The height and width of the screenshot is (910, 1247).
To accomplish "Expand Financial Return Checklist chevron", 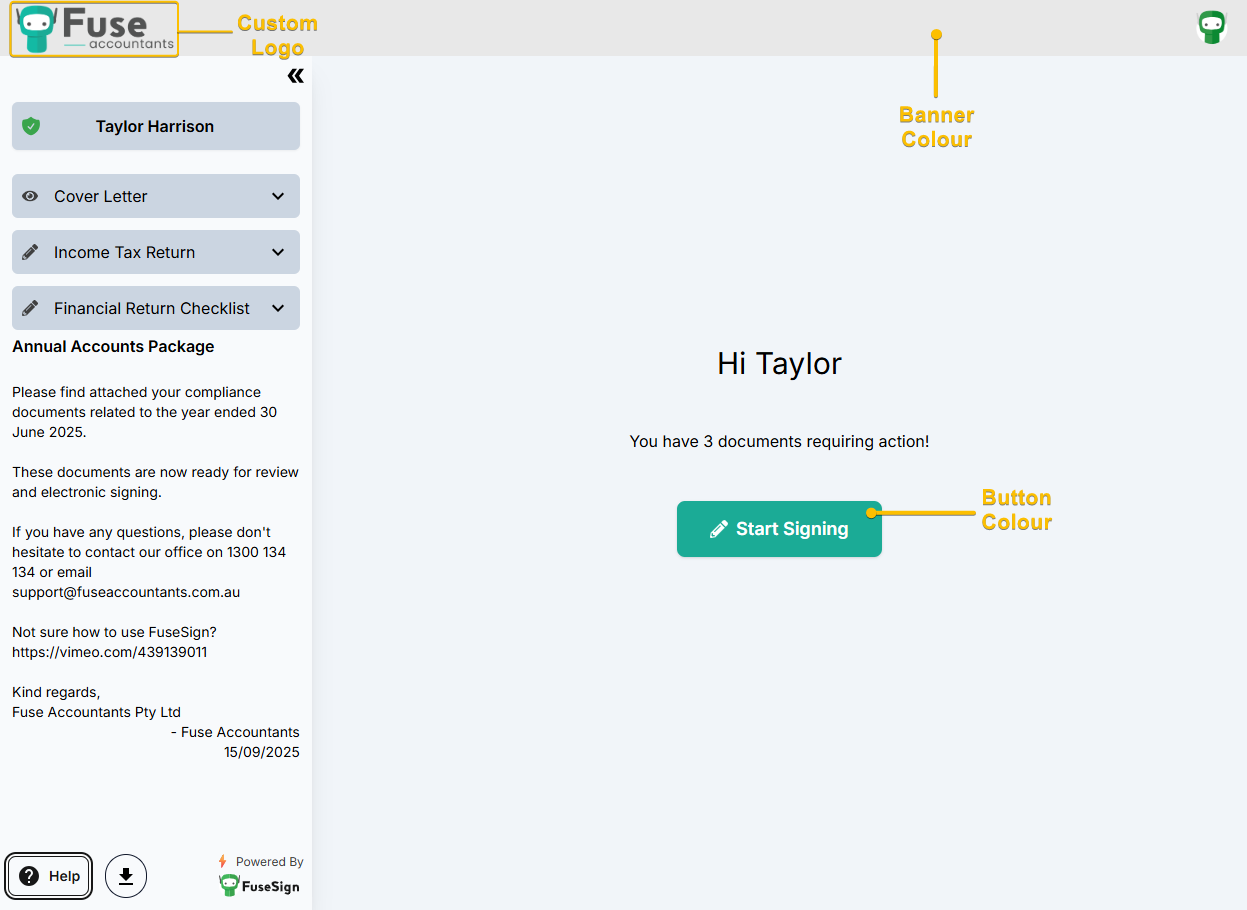I will click(278, 308).
